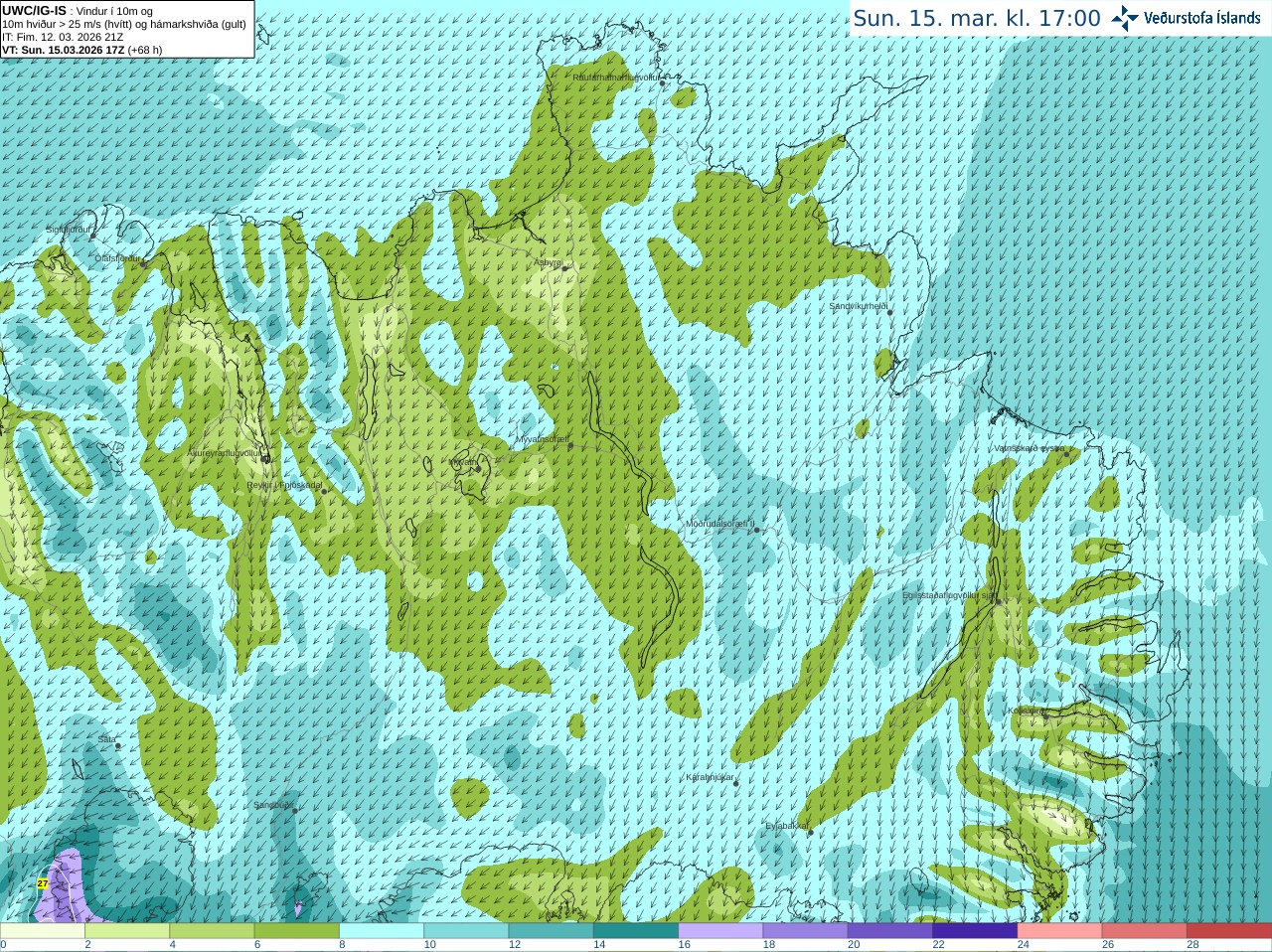Click the 22–24 m/s dark indigo swatch
Viewport: 1272px width, 952px height.
(x=975, y=931)
